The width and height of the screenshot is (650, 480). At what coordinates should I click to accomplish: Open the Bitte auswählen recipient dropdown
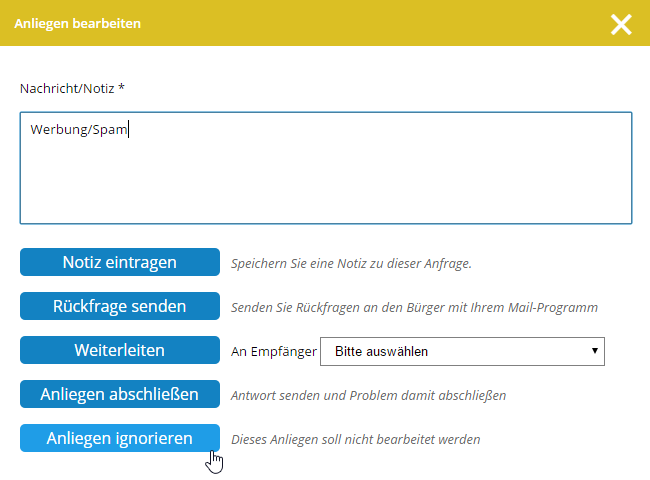click(x=462, y=352)
